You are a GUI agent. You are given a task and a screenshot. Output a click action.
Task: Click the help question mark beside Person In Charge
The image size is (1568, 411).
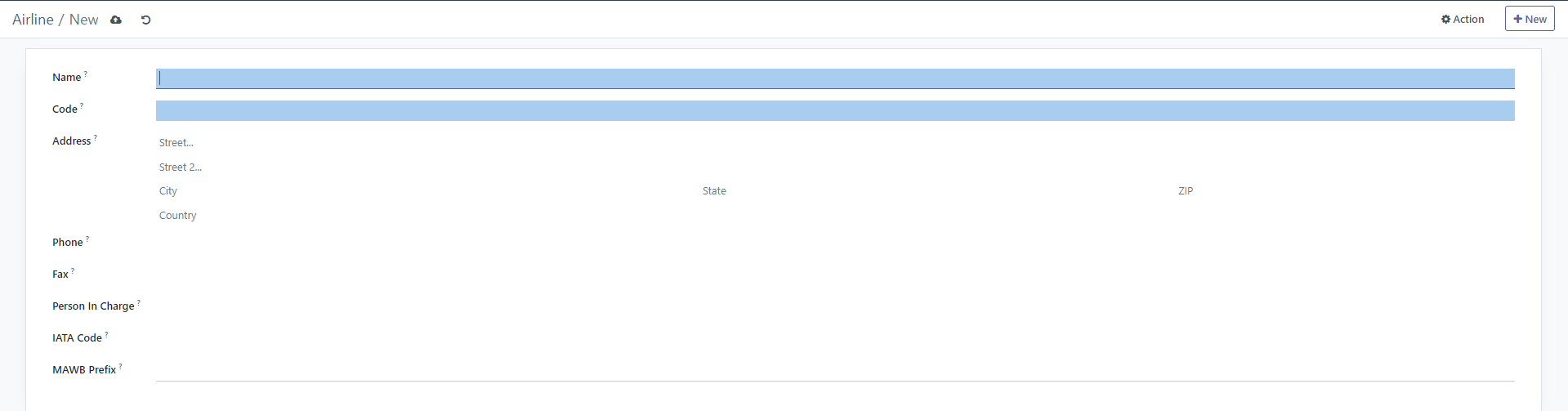pyautogui.click(x=139, y=302)
